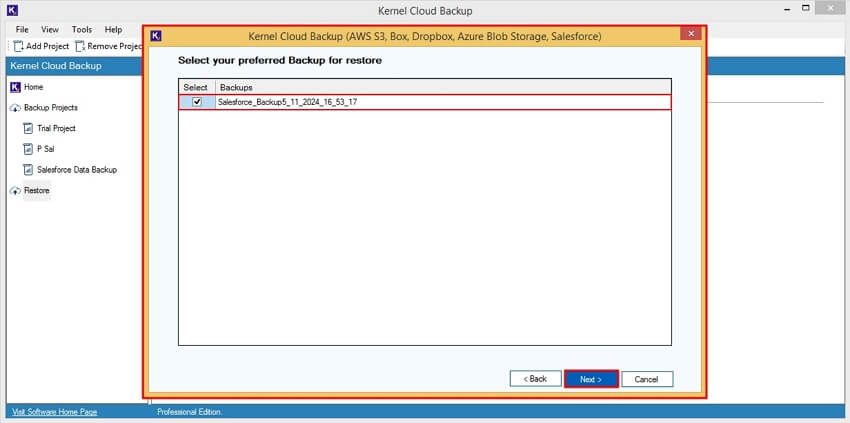Viewport: 850px width, 423px height.
Task: Open the P Sal project
Action: [46, 149]
